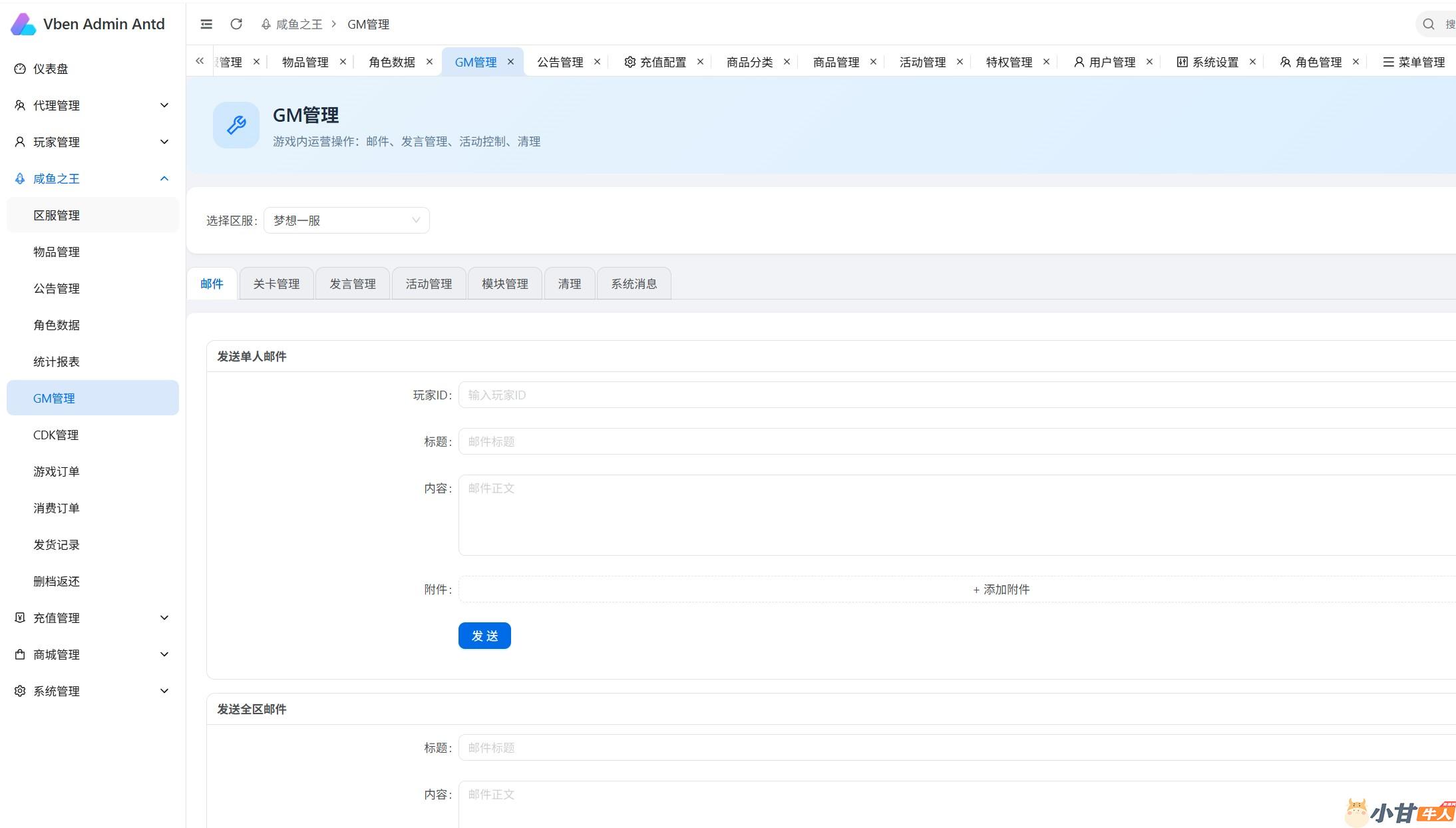The image size is (1456, 828).
Task: Click the wrench icon beside GM管理 title
Action: [236, 124]
